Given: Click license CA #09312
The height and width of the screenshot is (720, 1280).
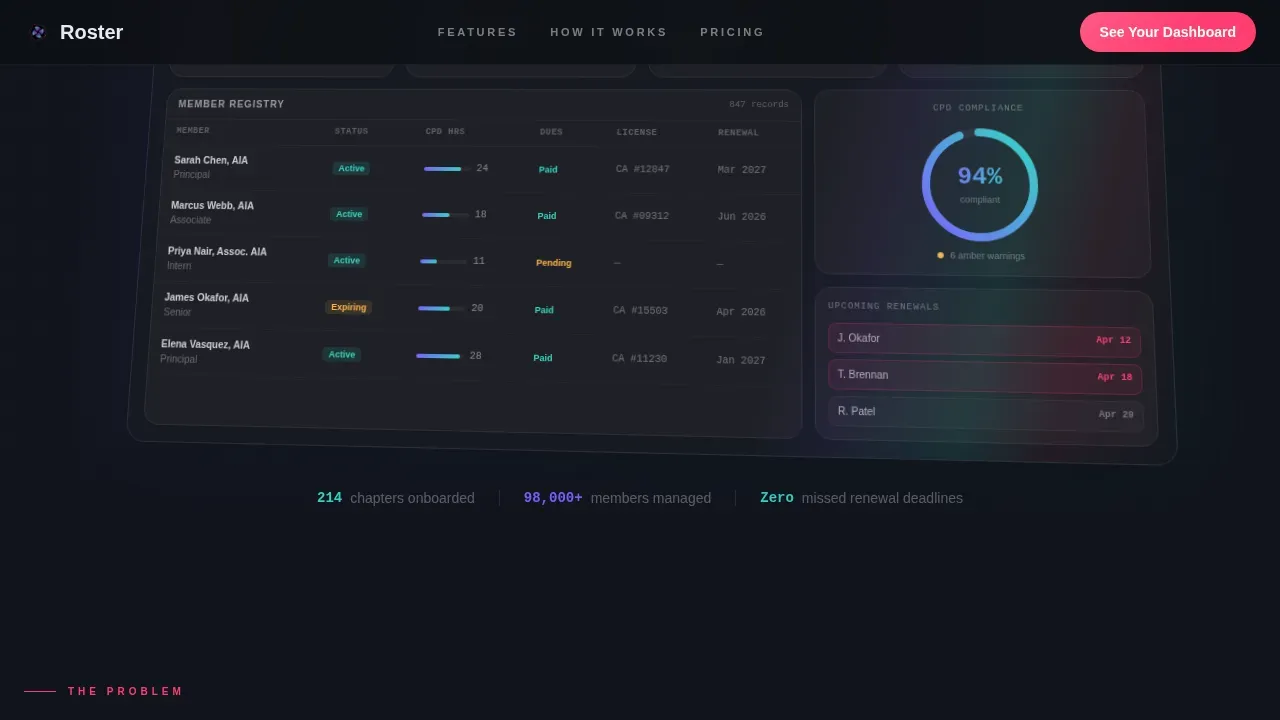Looking at the screenshot, I should tap(642, 216).
